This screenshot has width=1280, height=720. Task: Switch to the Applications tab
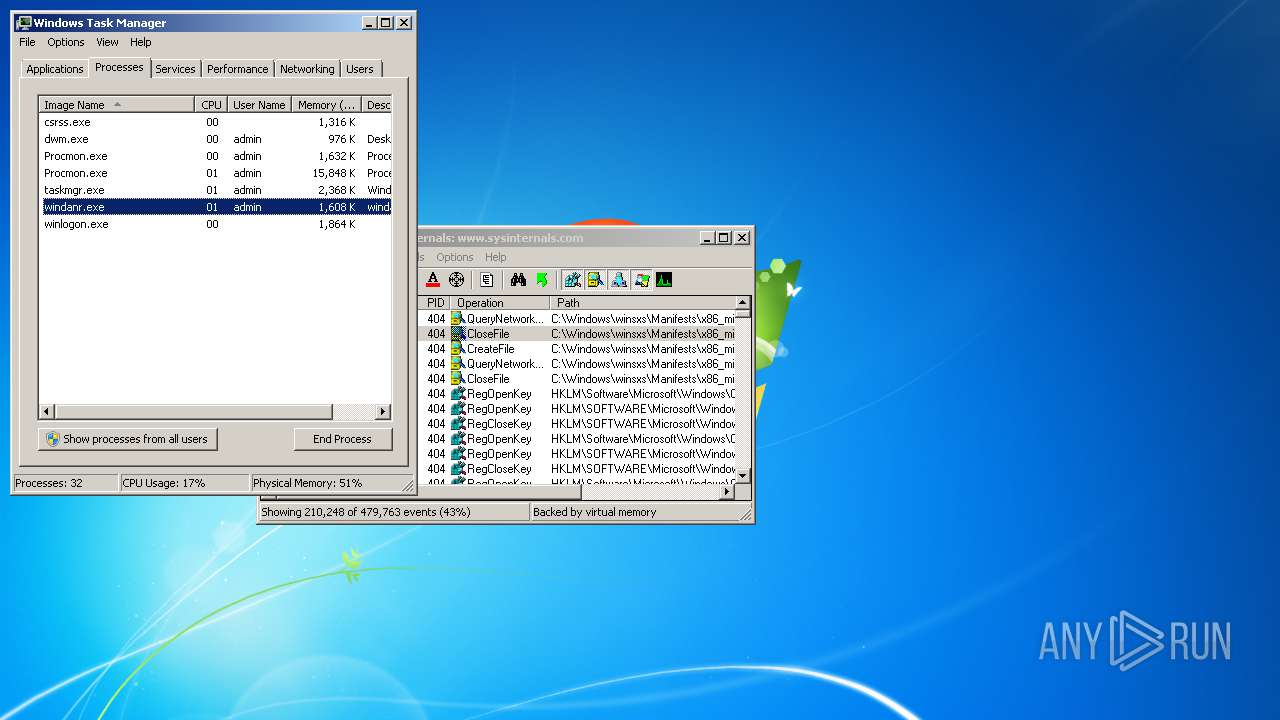(x=54, y=69)
